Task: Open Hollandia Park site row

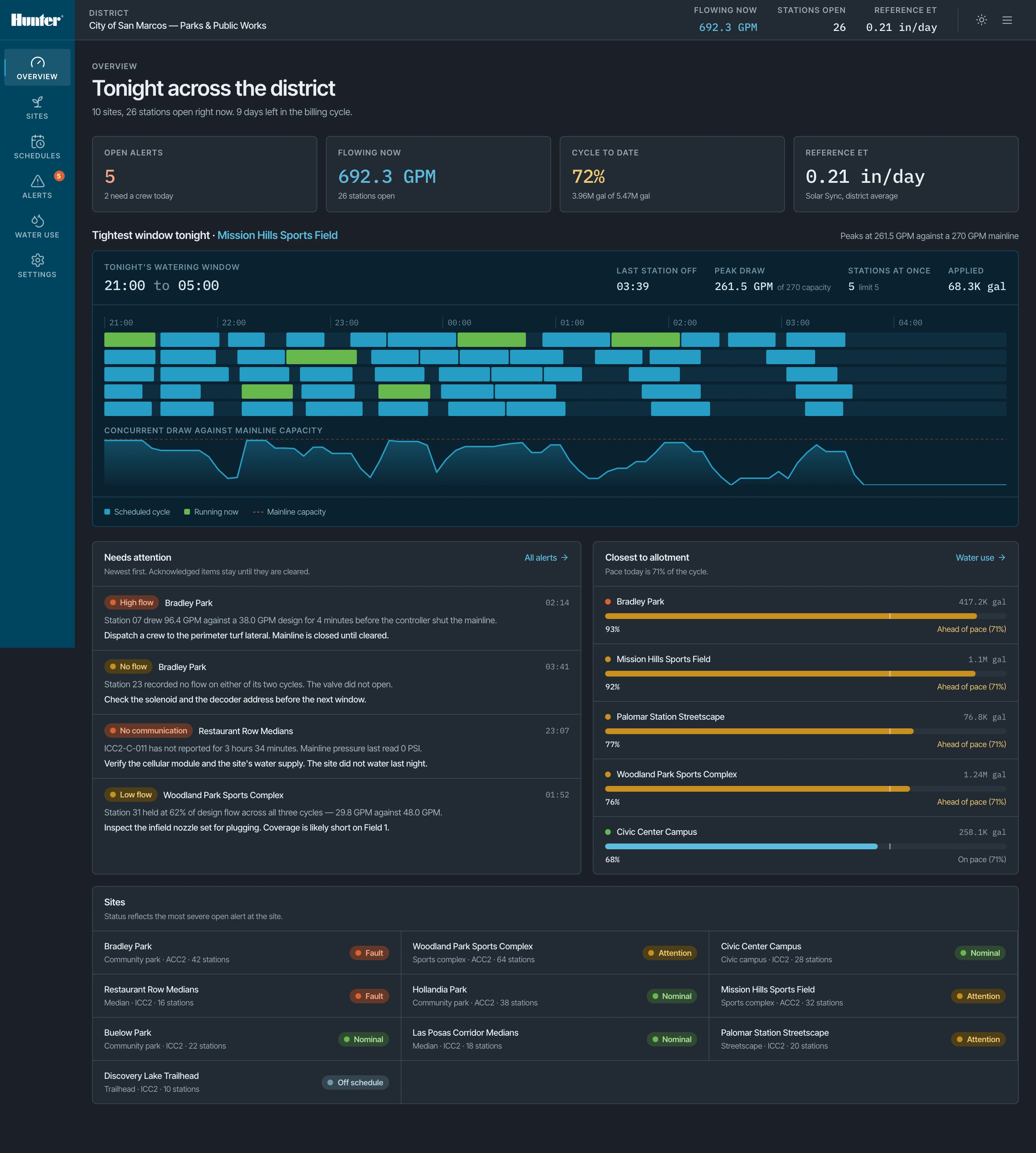Action: pyautogui.click(x=555, y=996)
